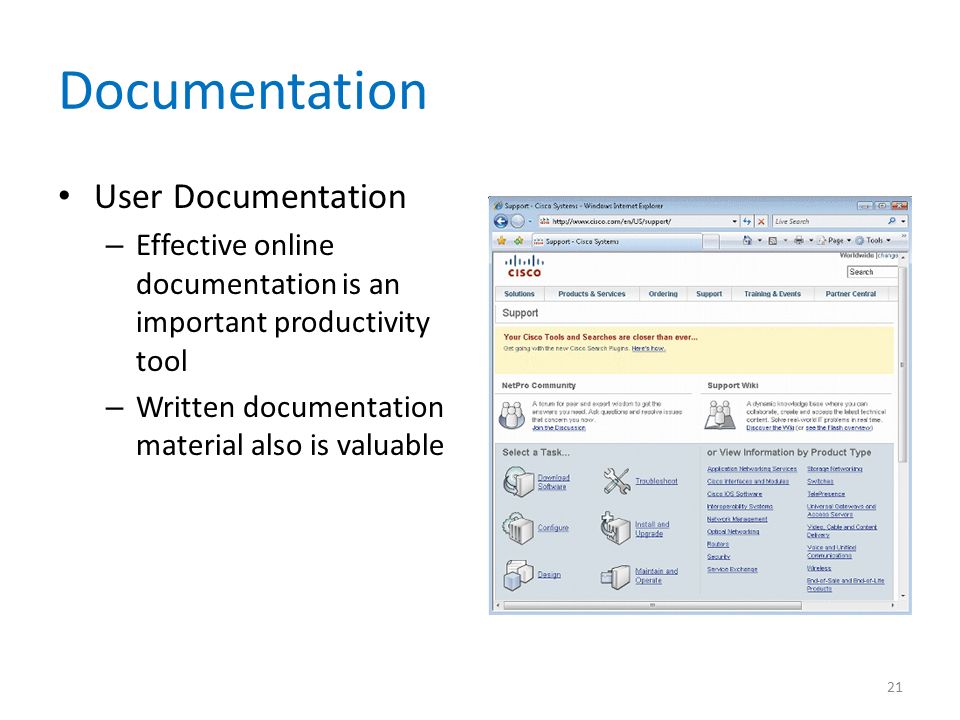Open the Training & Events navigation menu
The width and height of the screenshot is (960, 720).
click(x=773, y=294)
